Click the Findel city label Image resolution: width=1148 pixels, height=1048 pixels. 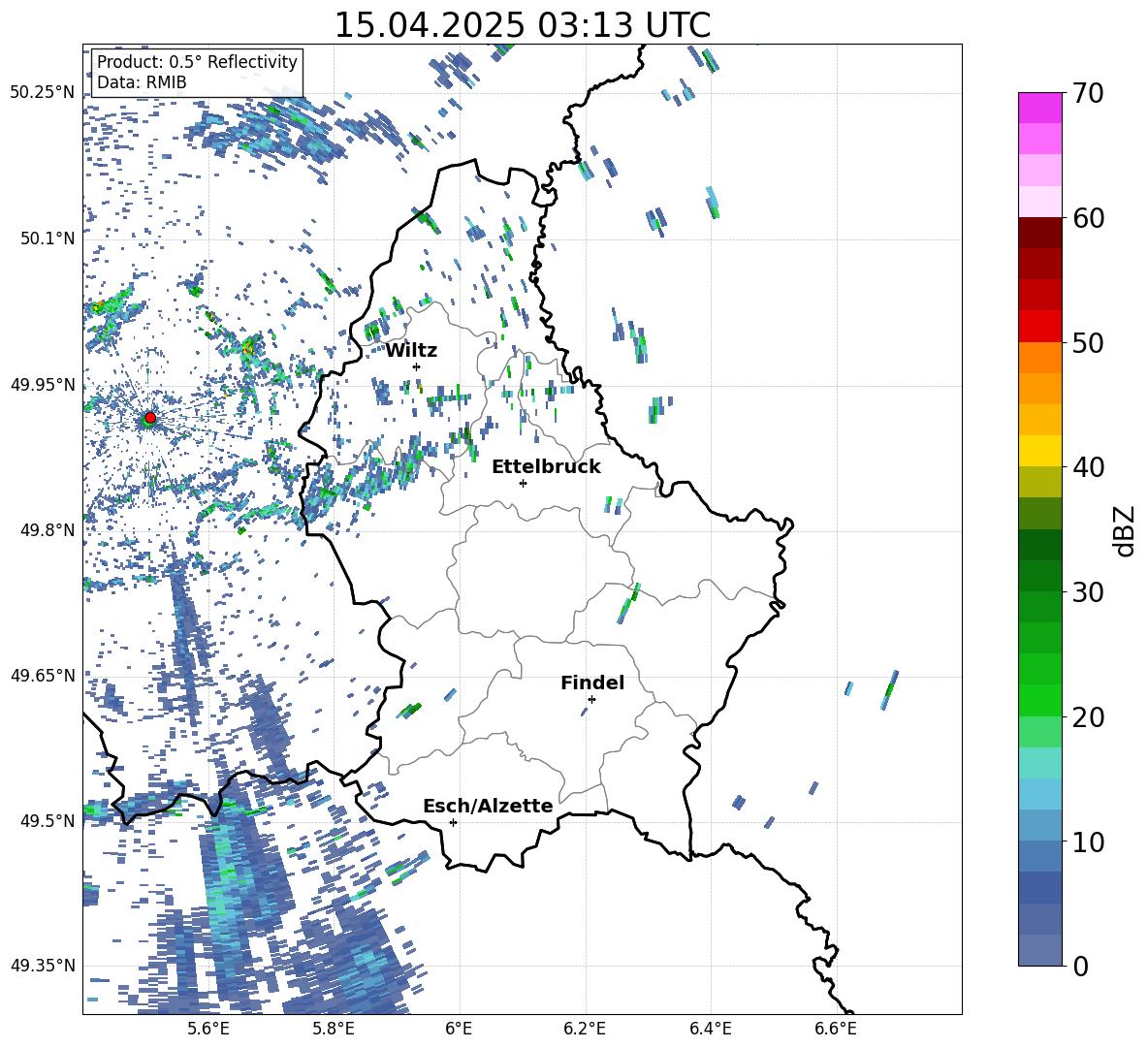592,683
